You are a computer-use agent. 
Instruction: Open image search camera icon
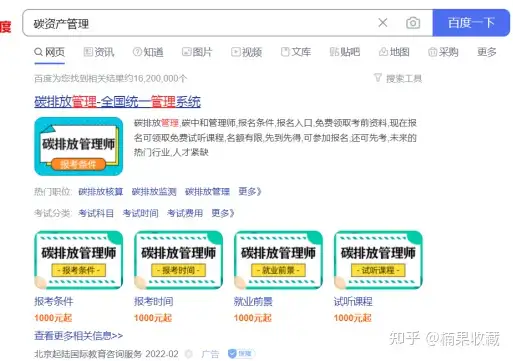[413, 23]
